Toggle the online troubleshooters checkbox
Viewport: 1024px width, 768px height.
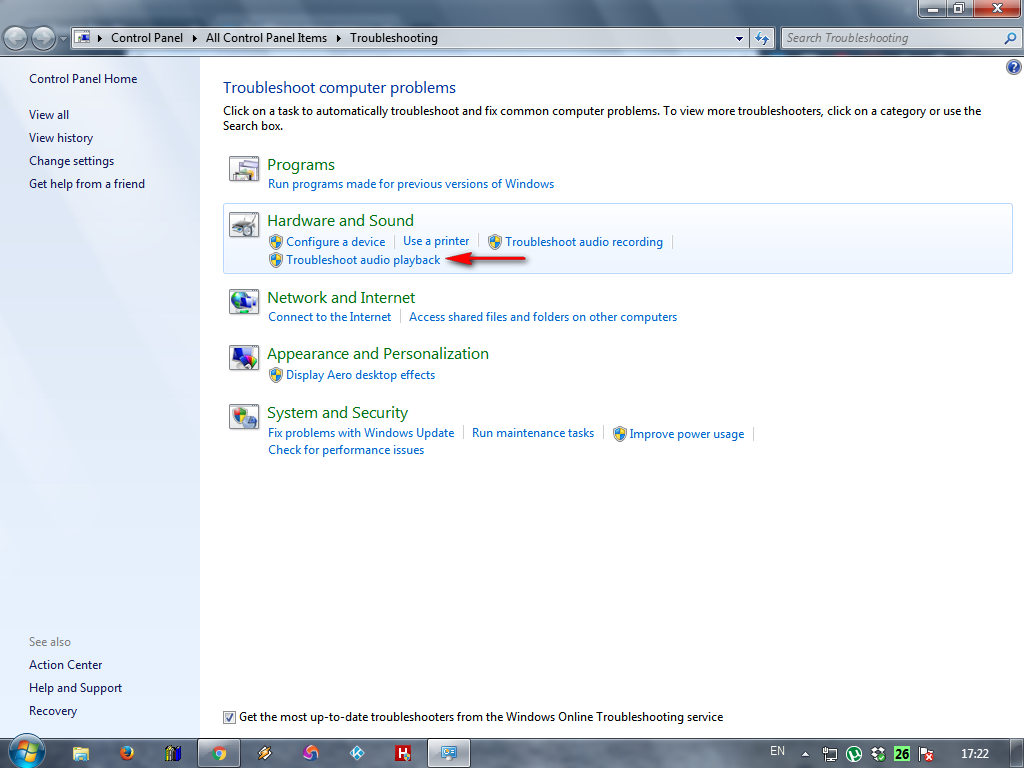[229, 717]
